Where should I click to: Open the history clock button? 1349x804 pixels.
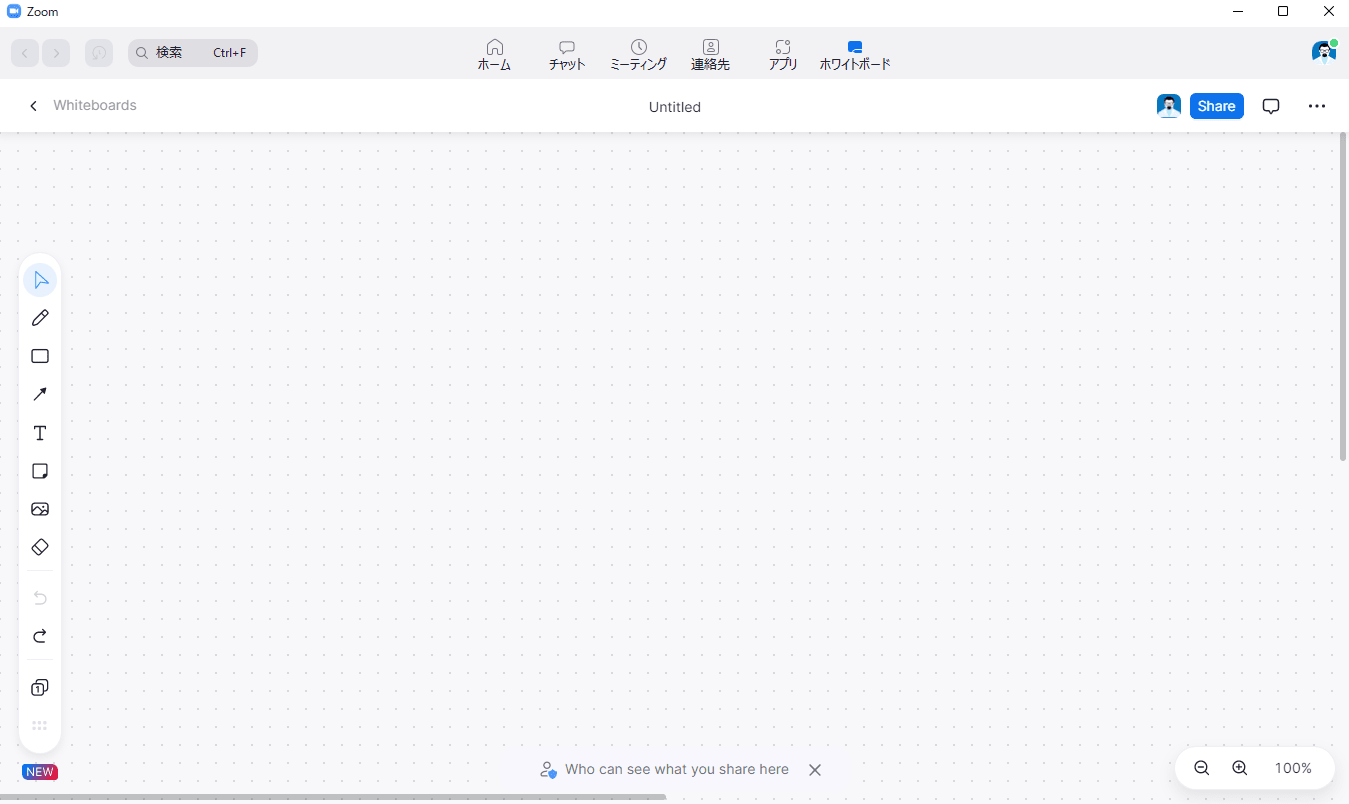pos(98,53)
